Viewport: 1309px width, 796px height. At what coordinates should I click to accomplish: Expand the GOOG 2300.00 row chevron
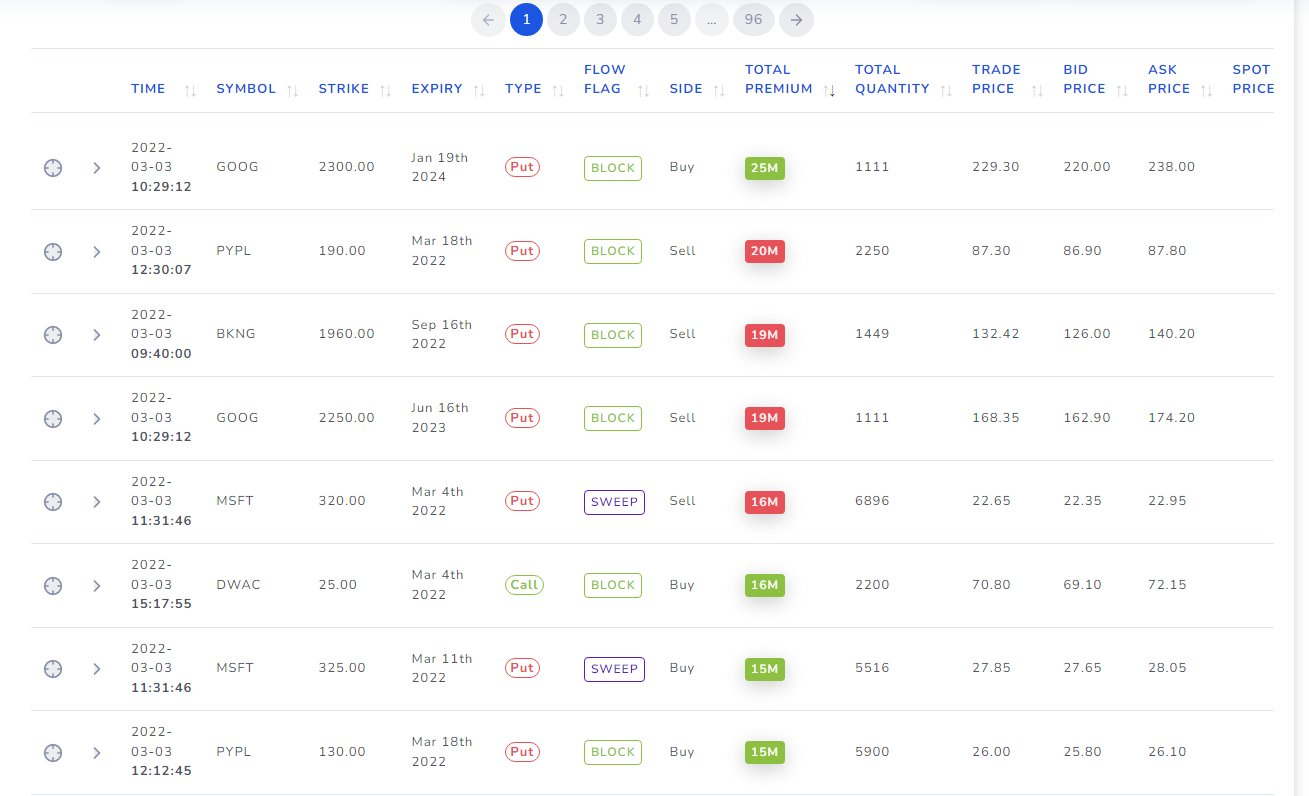[97, 168]
